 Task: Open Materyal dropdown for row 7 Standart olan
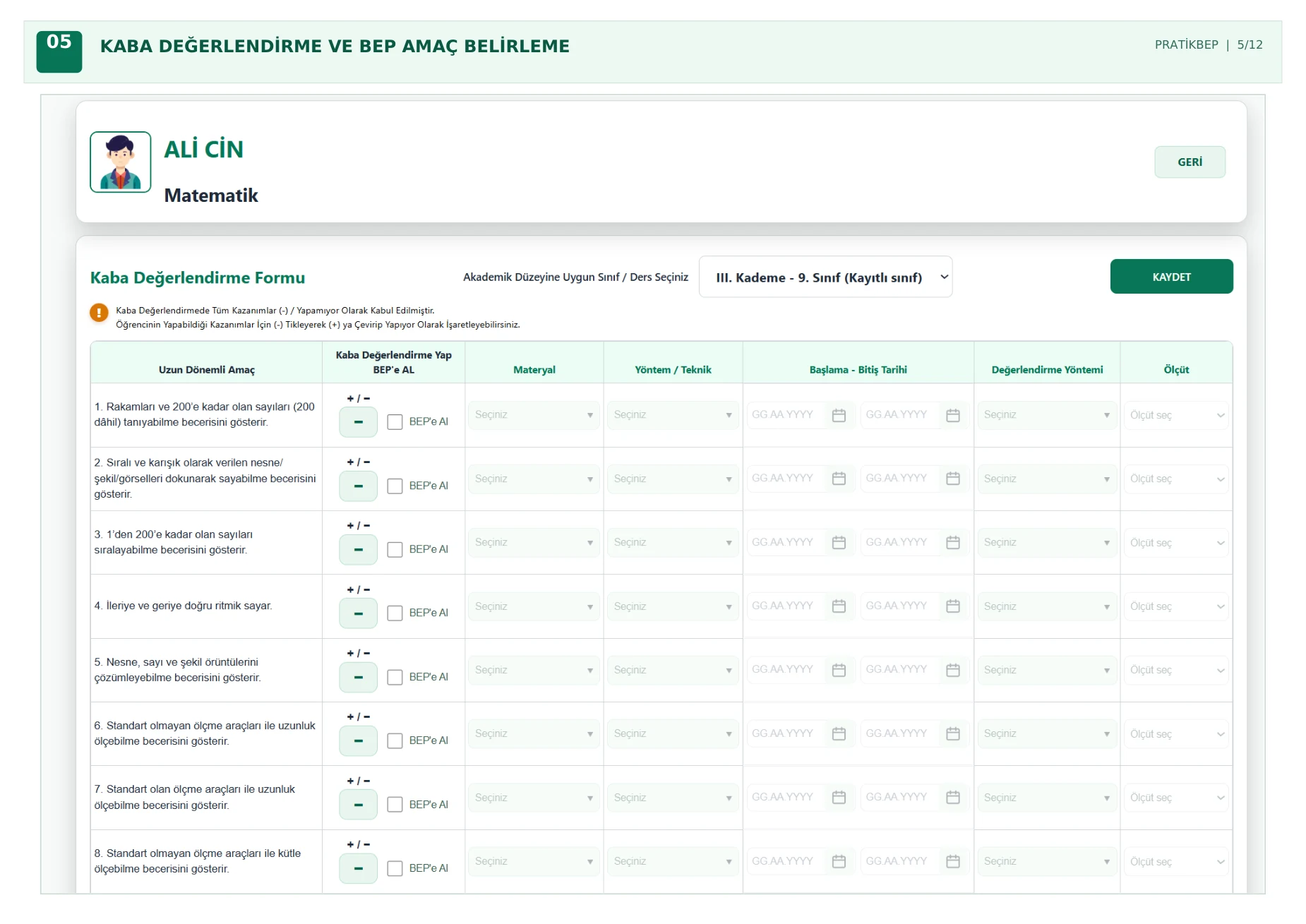tap(534, 798)
